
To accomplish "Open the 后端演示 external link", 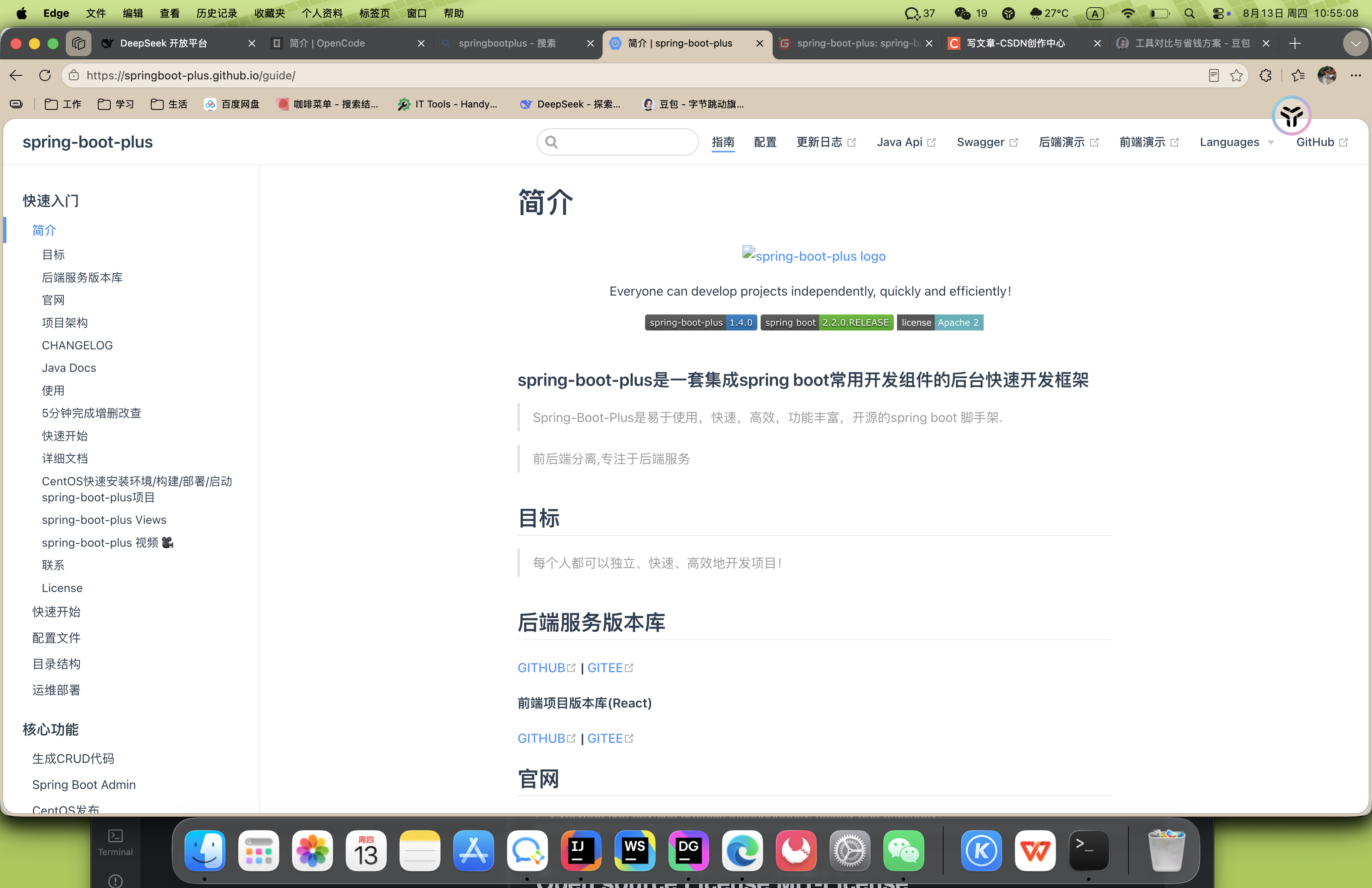I will click(1068, 142).
